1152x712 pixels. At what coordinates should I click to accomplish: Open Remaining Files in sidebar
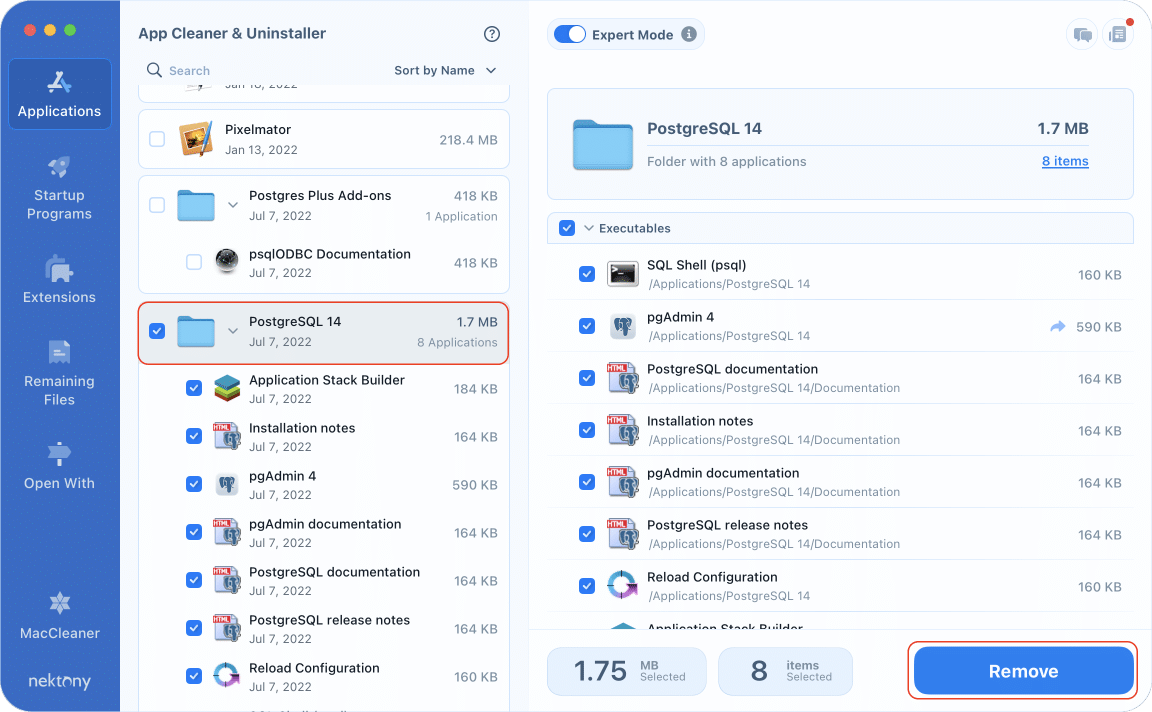60,373
